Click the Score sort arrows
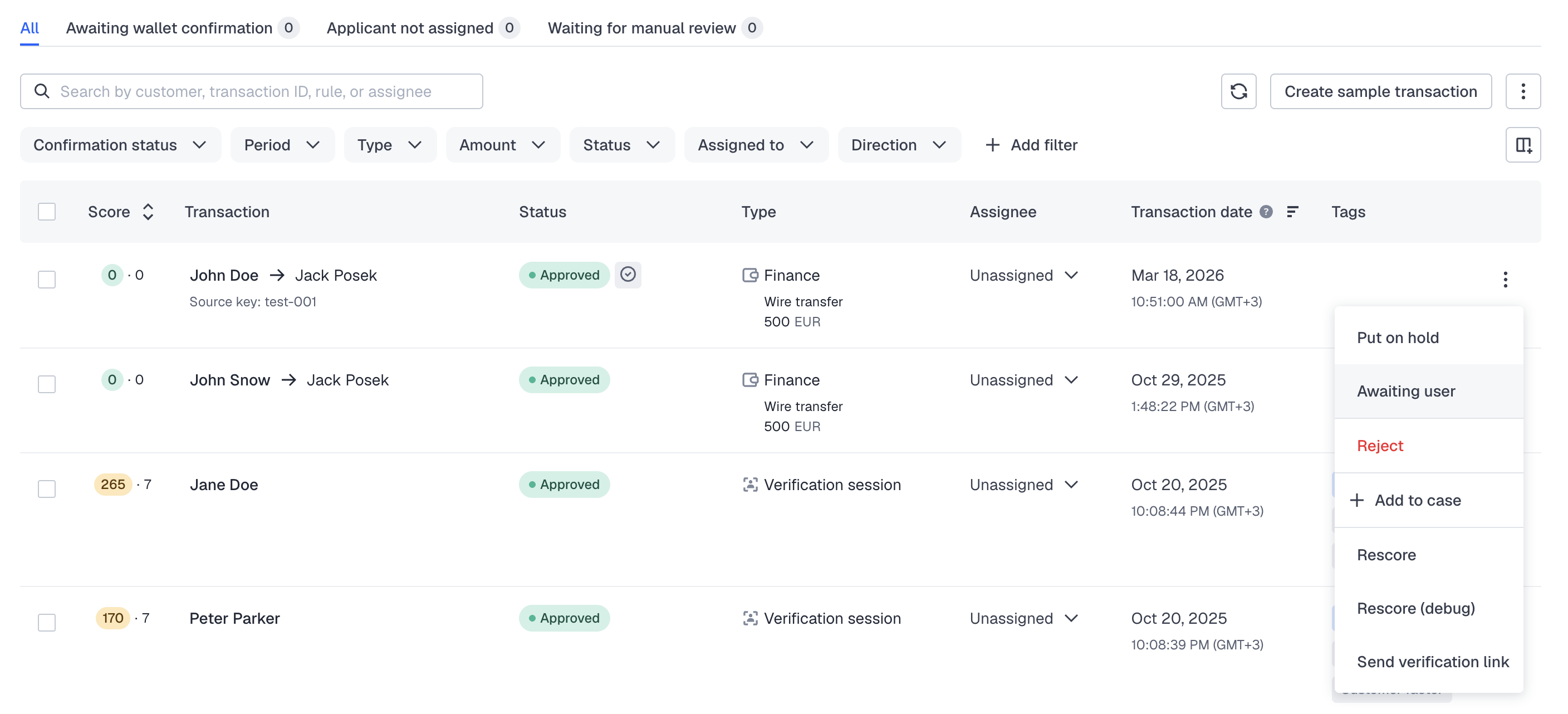 [x=148, y=212]
